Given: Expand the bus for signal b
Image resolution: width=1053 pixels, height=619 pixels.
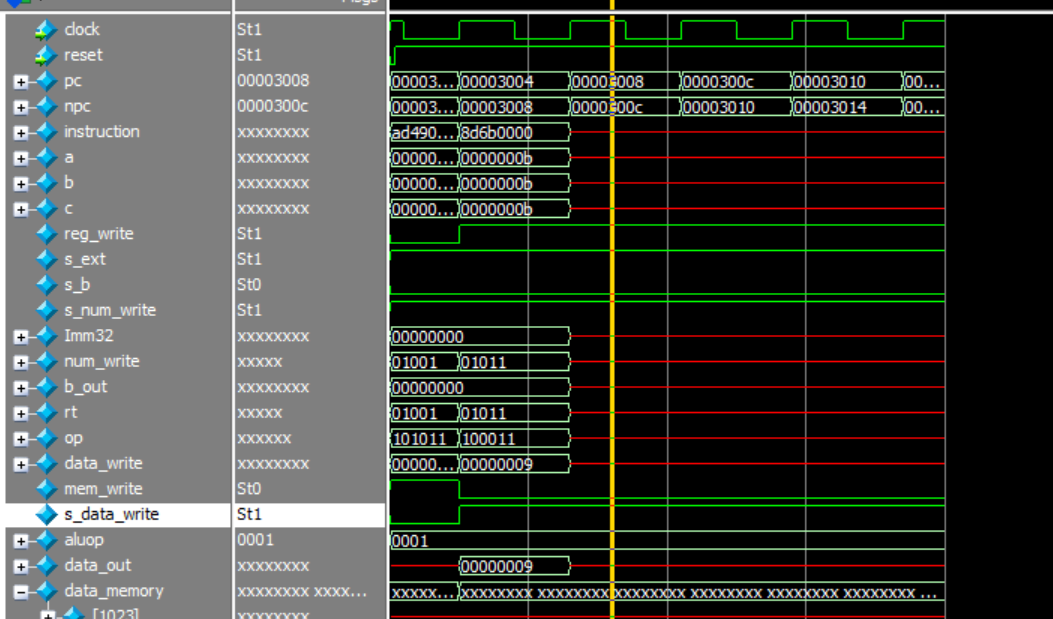Looking at the screenshot, I should click(21, 184).
